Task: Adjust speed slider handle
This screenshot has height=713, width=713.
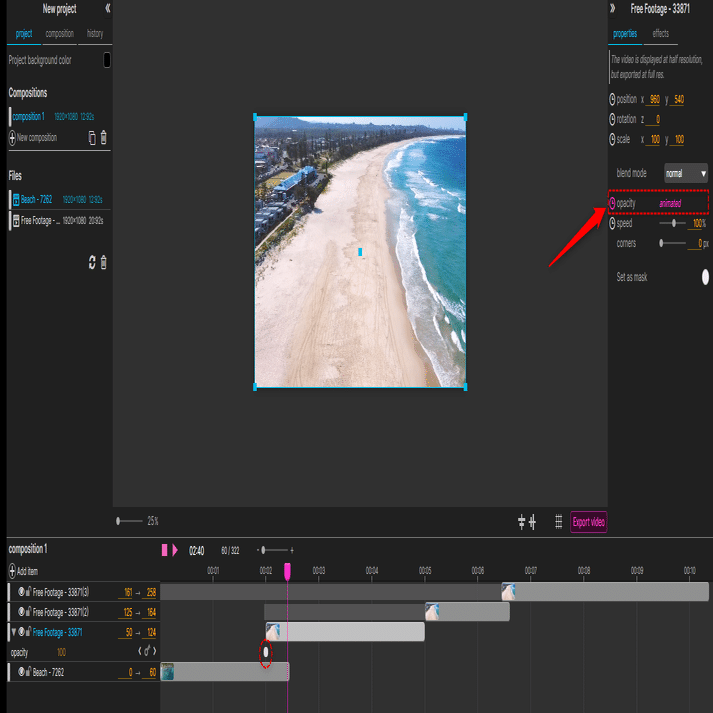Action: pyautogui.click(x=674, y=223)
